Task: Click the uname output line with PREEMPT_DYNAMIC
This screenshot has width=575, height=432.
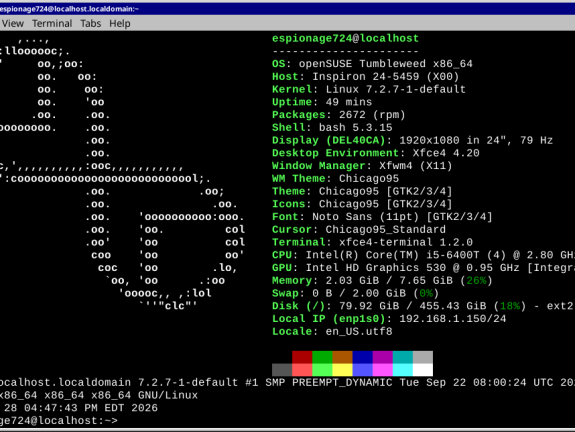Action: point(288,382)
